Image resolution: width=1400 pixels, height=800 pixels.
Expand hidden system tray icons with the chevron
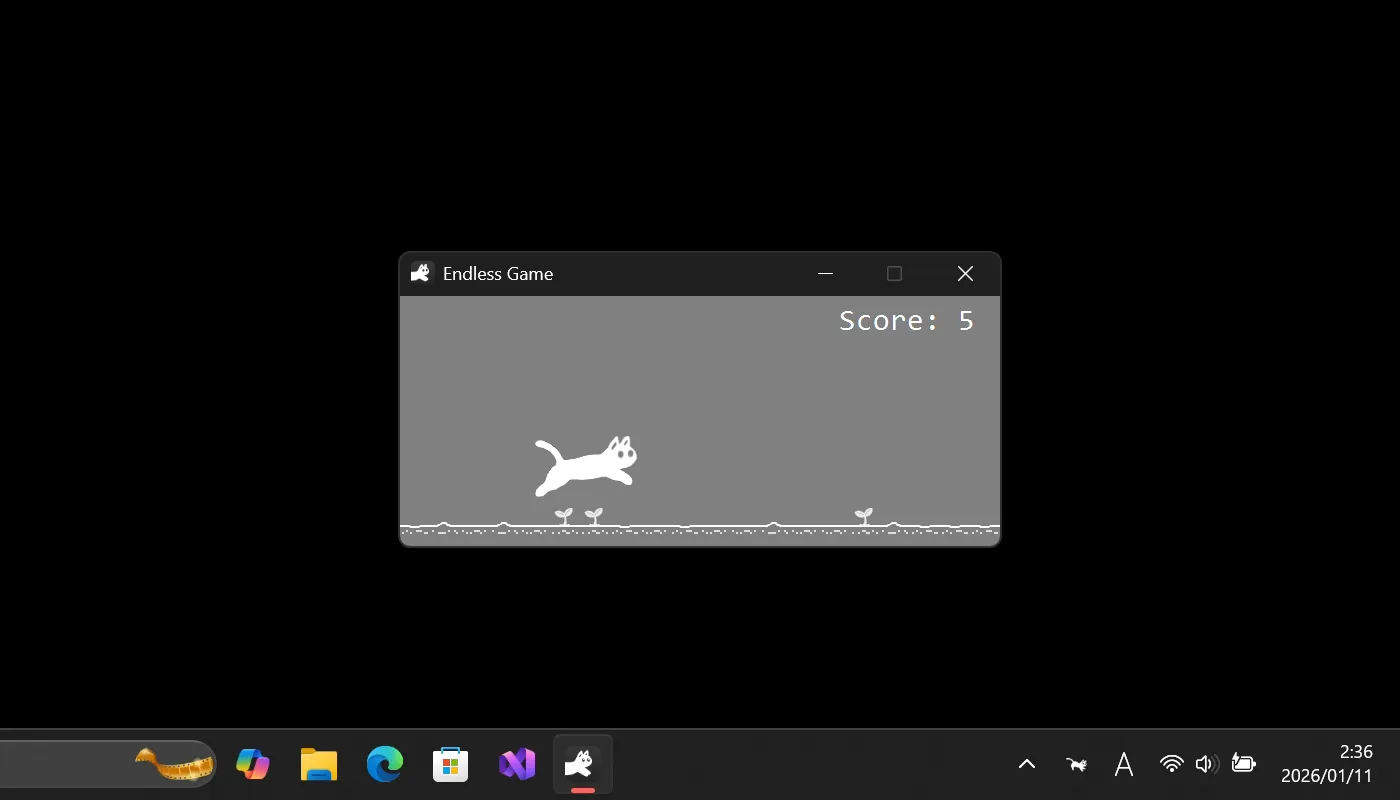click(x=1027, y=763)
